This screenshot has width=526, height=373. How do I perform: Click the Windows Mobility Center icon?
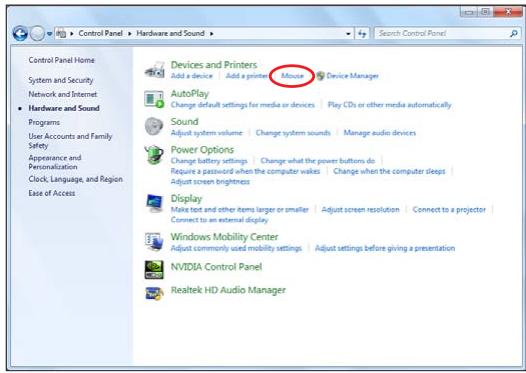[154, 242]
